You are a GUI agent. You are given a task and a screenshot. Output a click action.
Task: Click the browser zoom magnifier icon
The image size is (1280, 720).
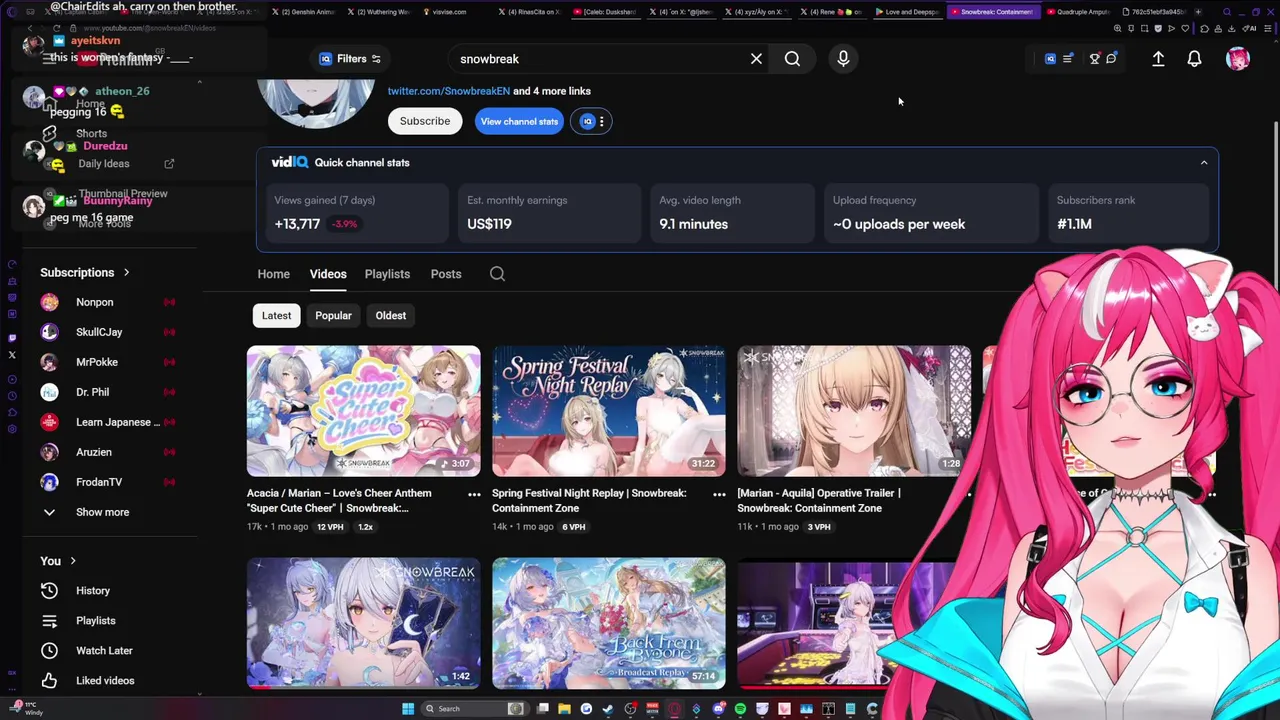(x=1118, y=28)
